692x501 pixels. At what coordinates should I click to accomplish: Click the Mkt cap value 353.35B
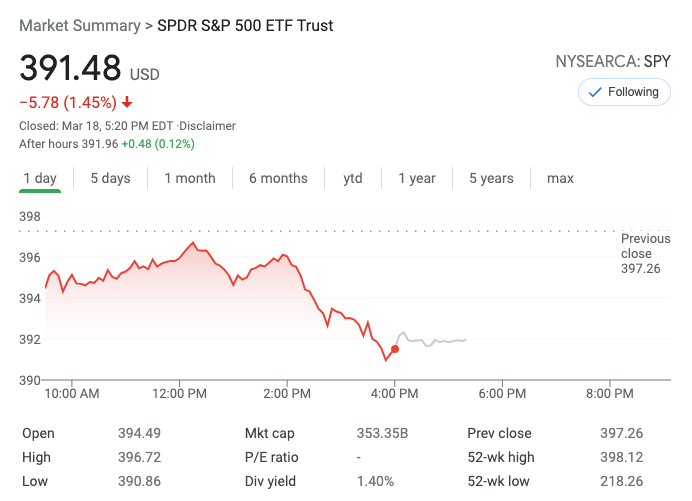(x=383, y=434)
